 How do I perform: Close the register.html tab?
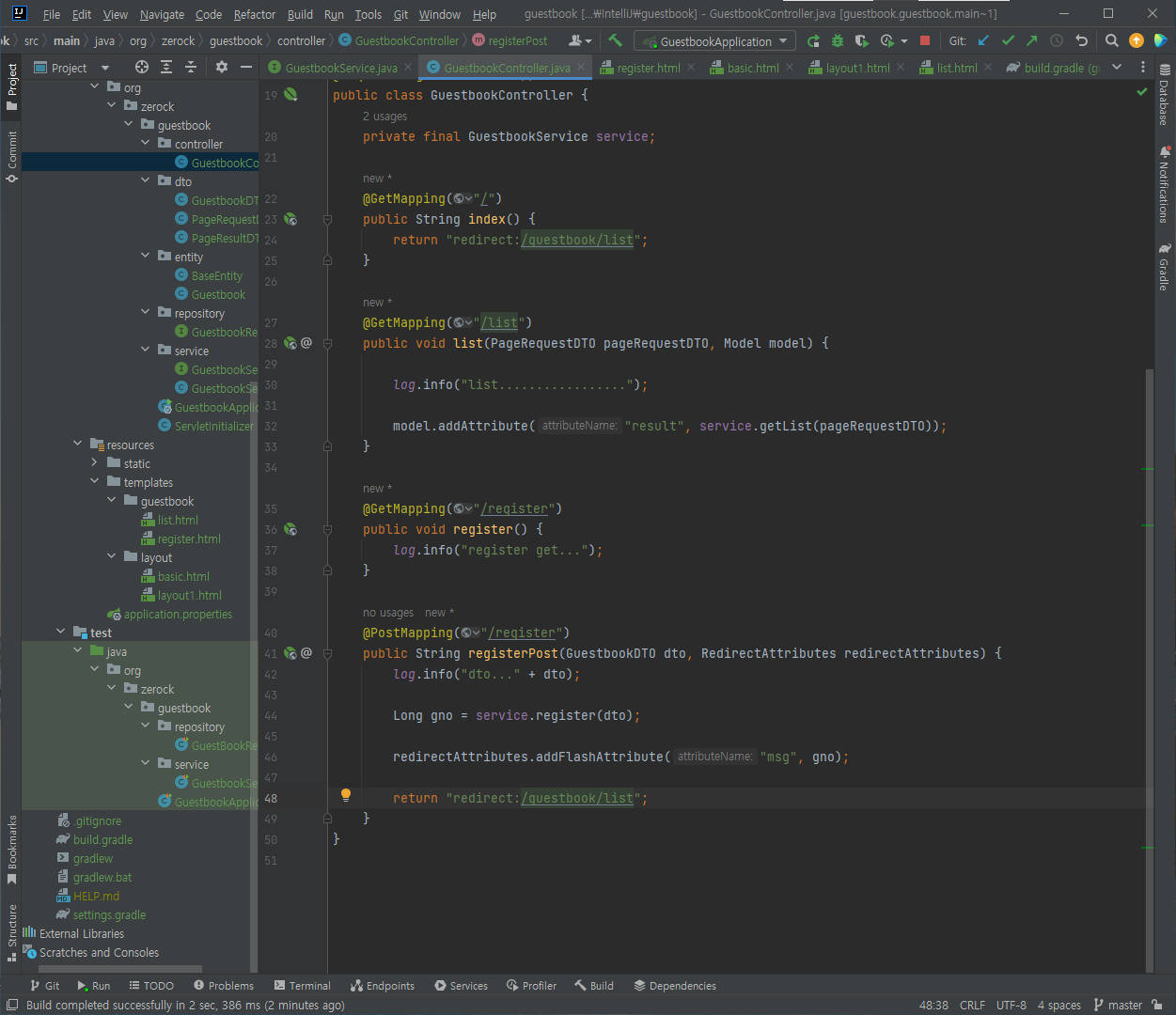pyautogui.click(x=692, y=67)
